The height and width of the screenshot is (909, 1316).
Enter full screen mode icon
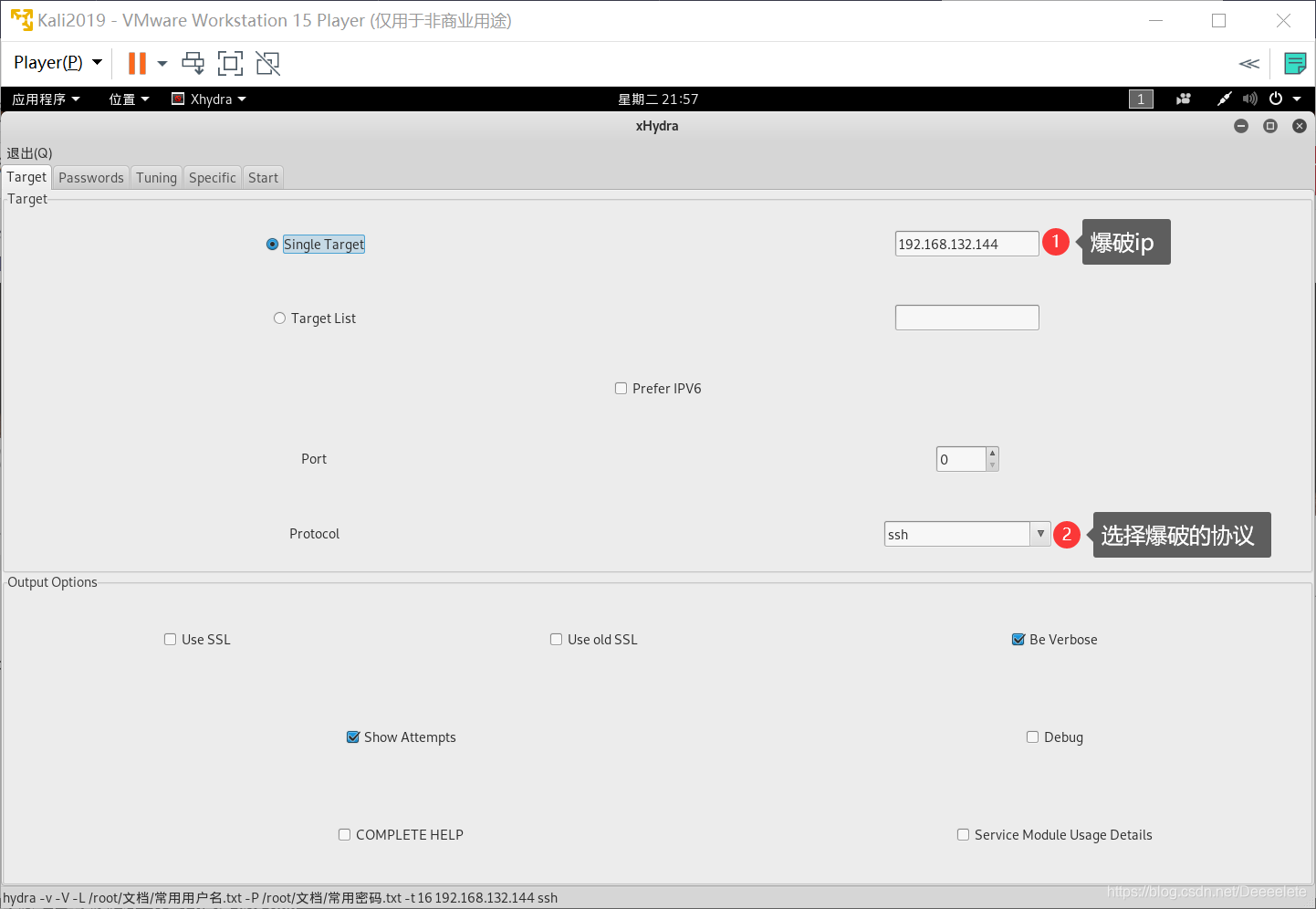(230, 63)
